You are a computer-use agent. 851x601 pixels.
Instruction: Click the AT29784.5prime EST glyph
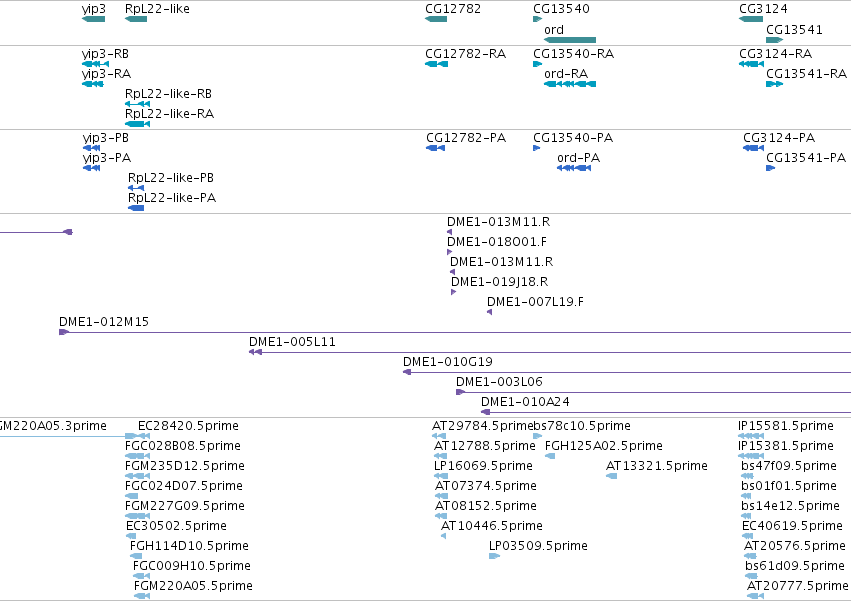(x=439, y=435)
